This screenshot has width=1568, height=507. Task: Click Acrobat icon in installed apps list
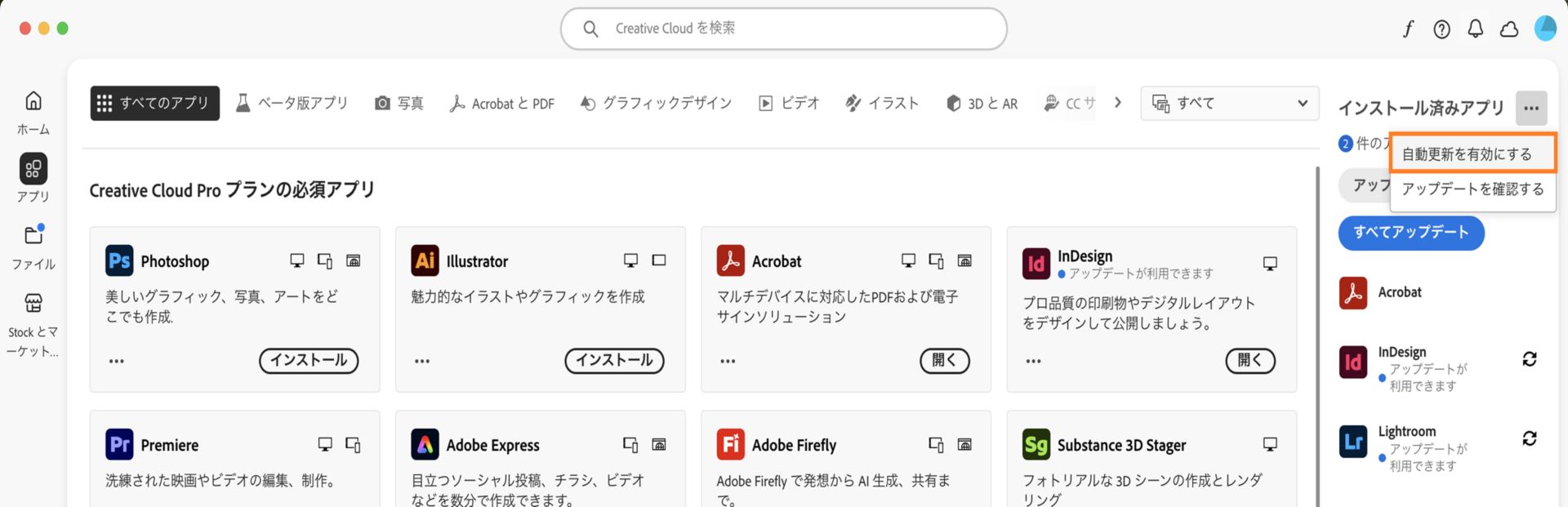(1353, 293)
